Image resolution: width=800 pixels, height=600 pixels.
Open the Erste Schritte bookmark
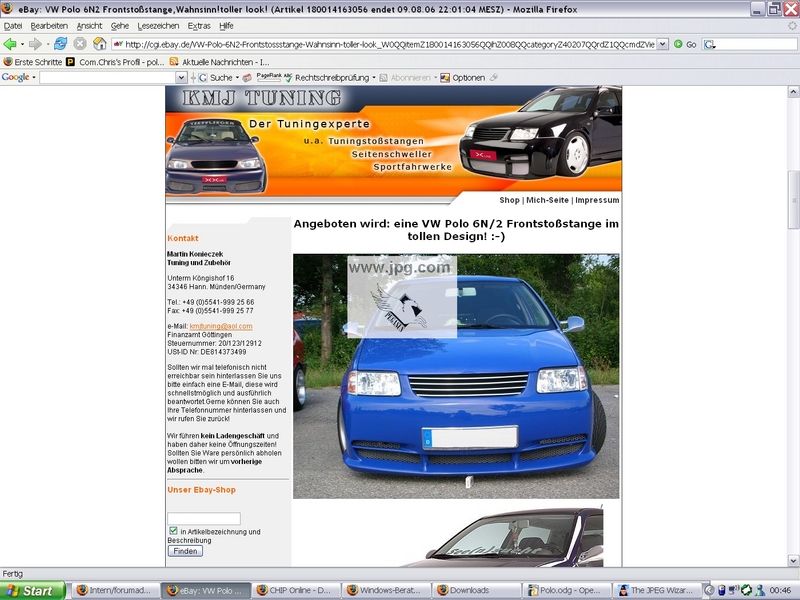click(x=33, y=62)
